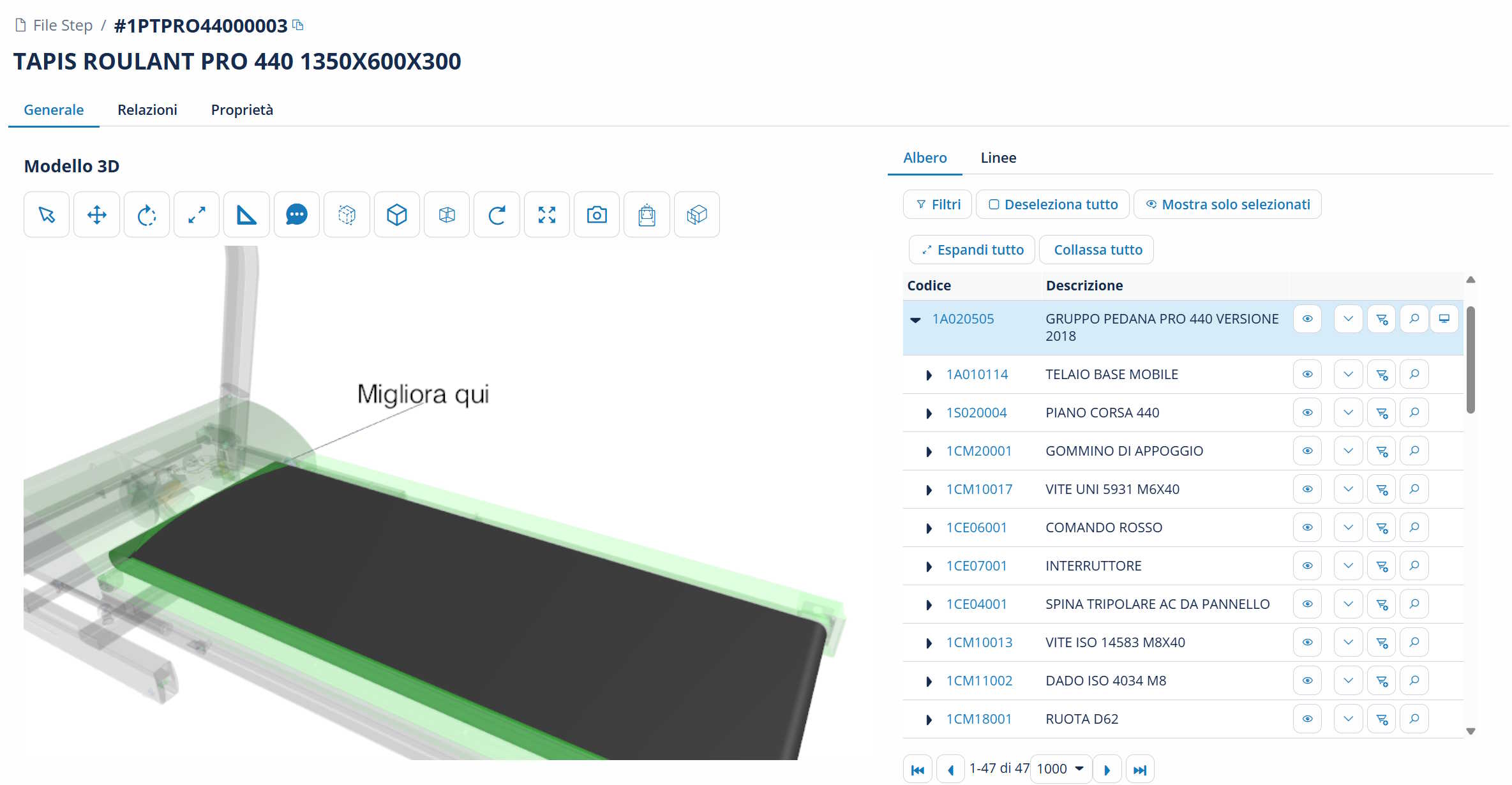This screenshot has height=785, width=1512.
Task: Open the page size dropdown showing 1000
Action: coord(1061,768)
